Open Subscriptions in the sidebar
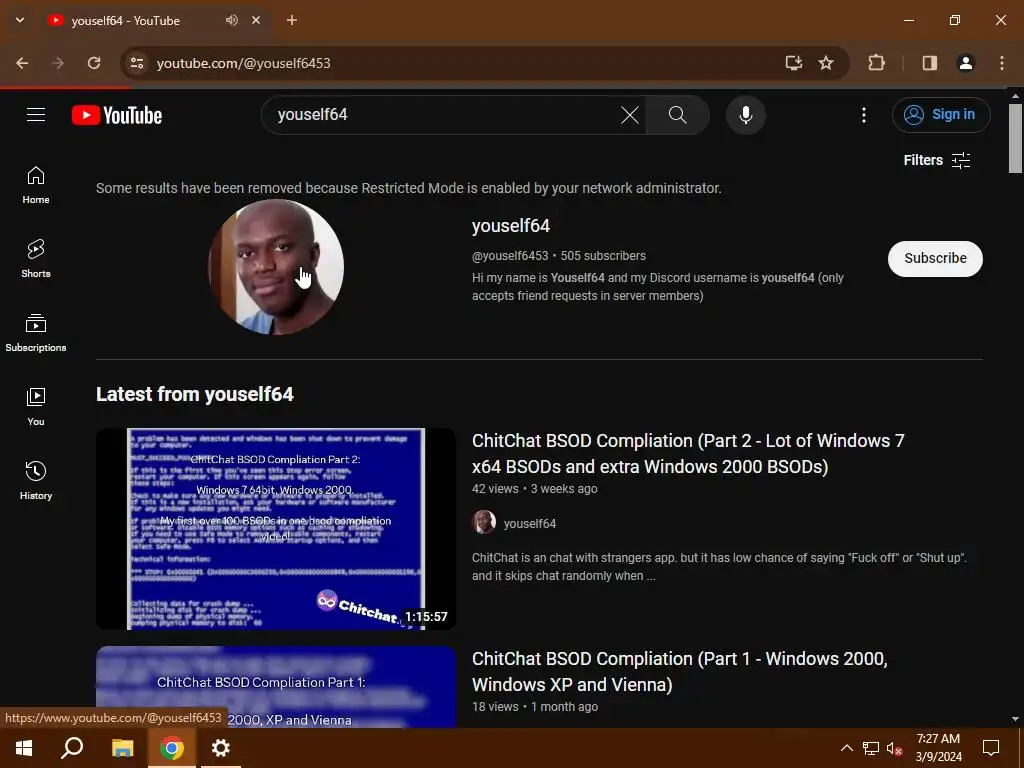Screen dimensions: 1024x768 pyautogui.click(x=36, y=332)
